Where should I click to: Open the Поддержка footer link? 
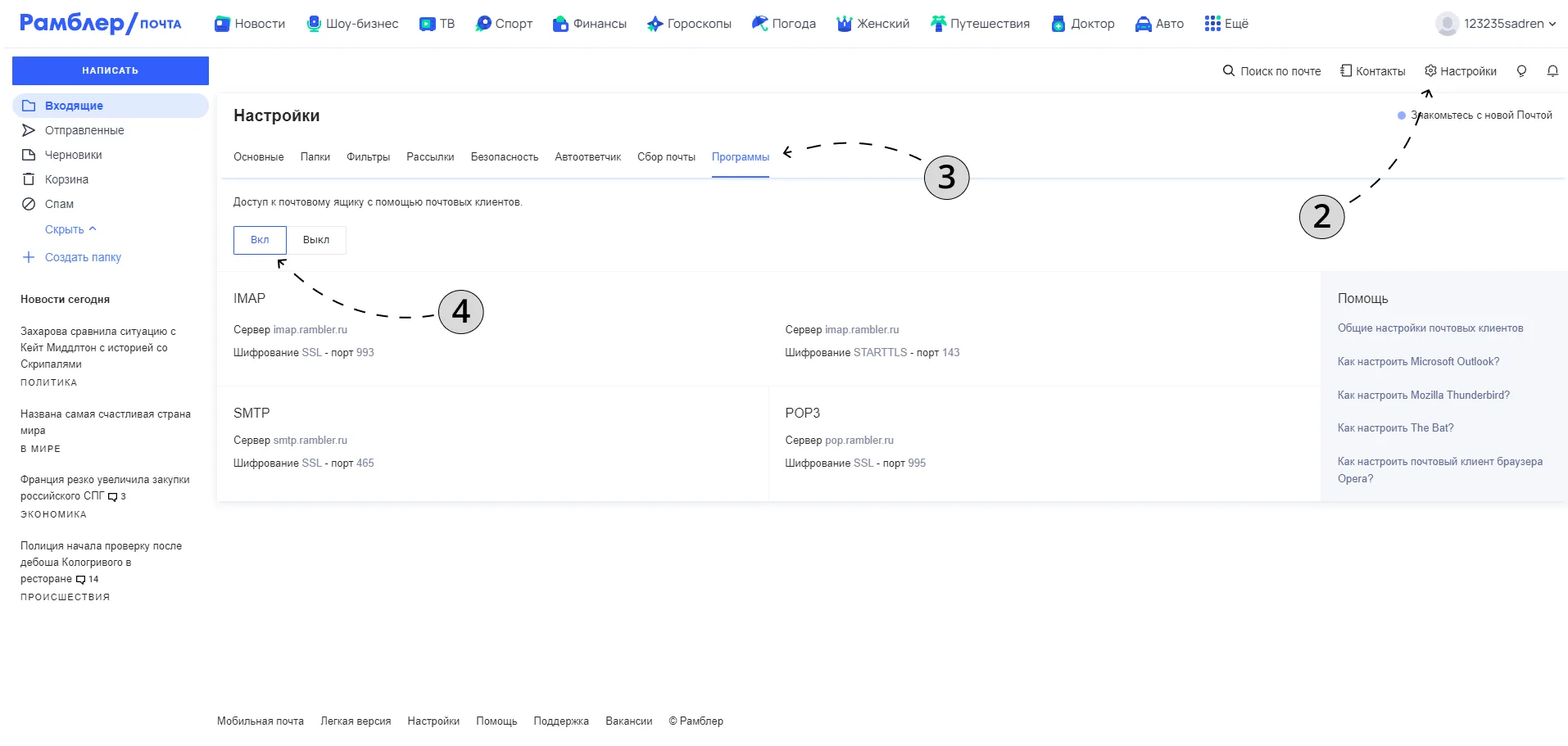tap(561, 721)
